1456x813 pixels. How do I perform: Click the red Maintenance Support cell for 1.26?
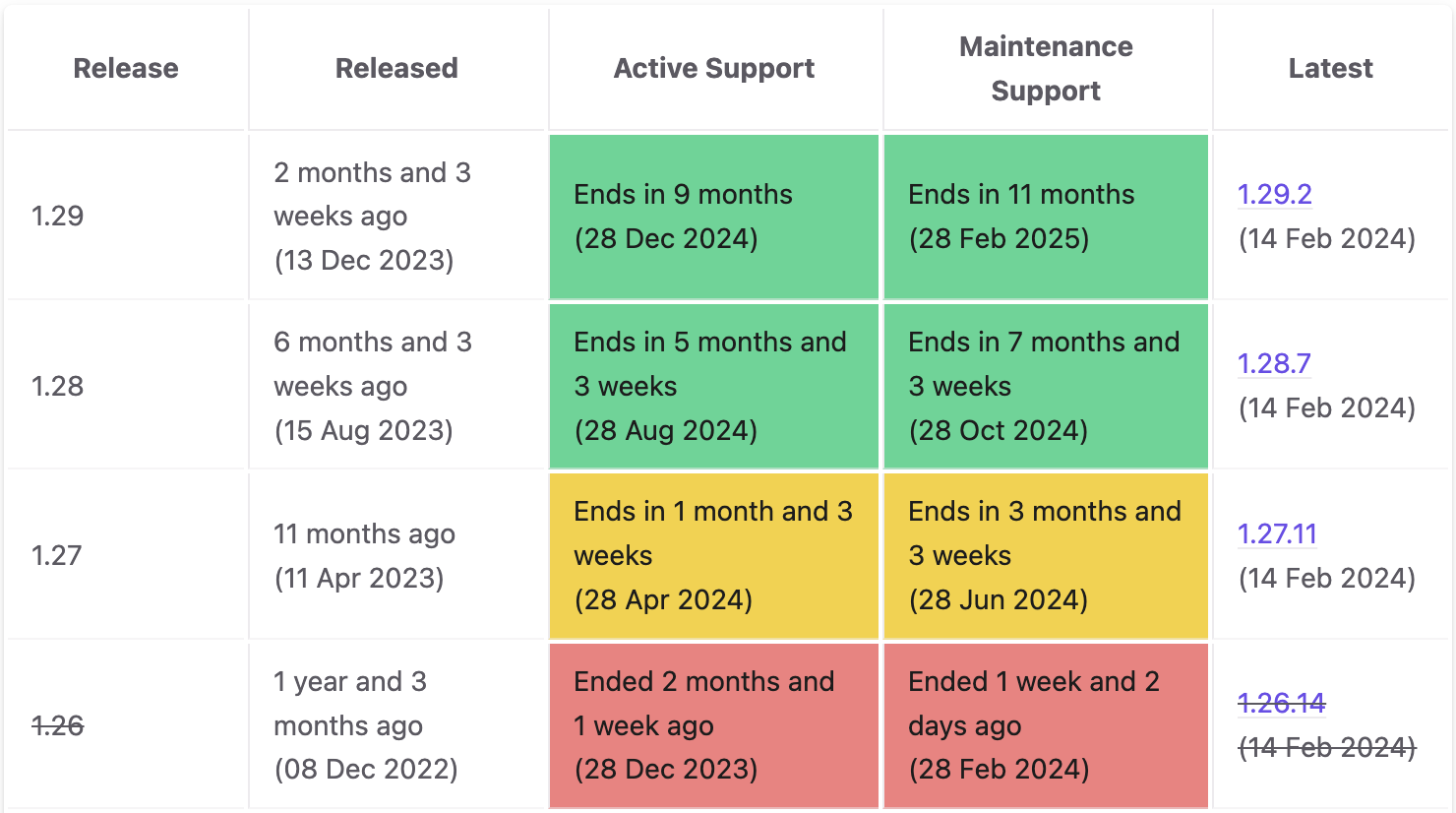click(1045, 725)
